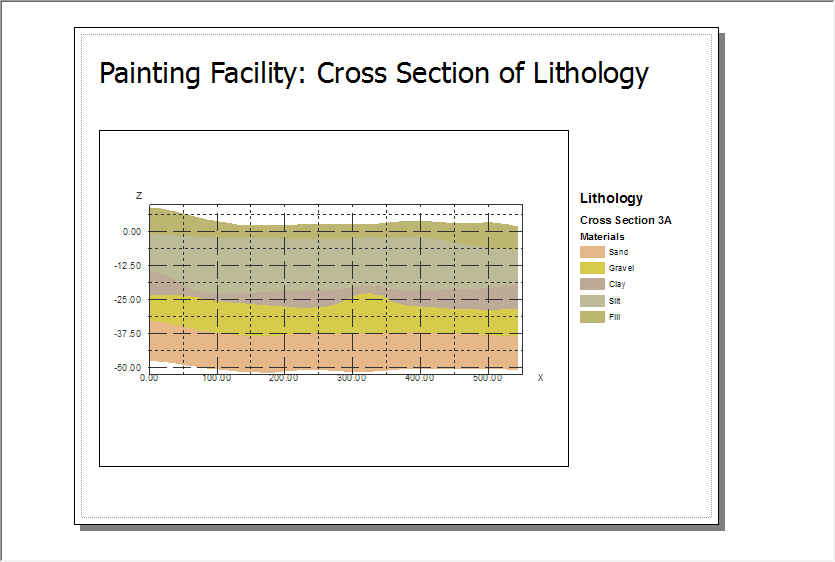Select the 'Lithology' legend heading
Image resolution: width=835 pixels, height=562 pixels.
pos(611,199)
